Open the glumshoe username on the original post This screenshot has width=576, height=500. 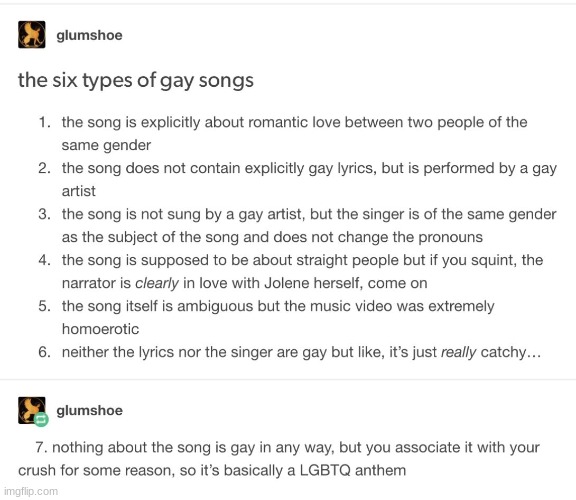89,35
